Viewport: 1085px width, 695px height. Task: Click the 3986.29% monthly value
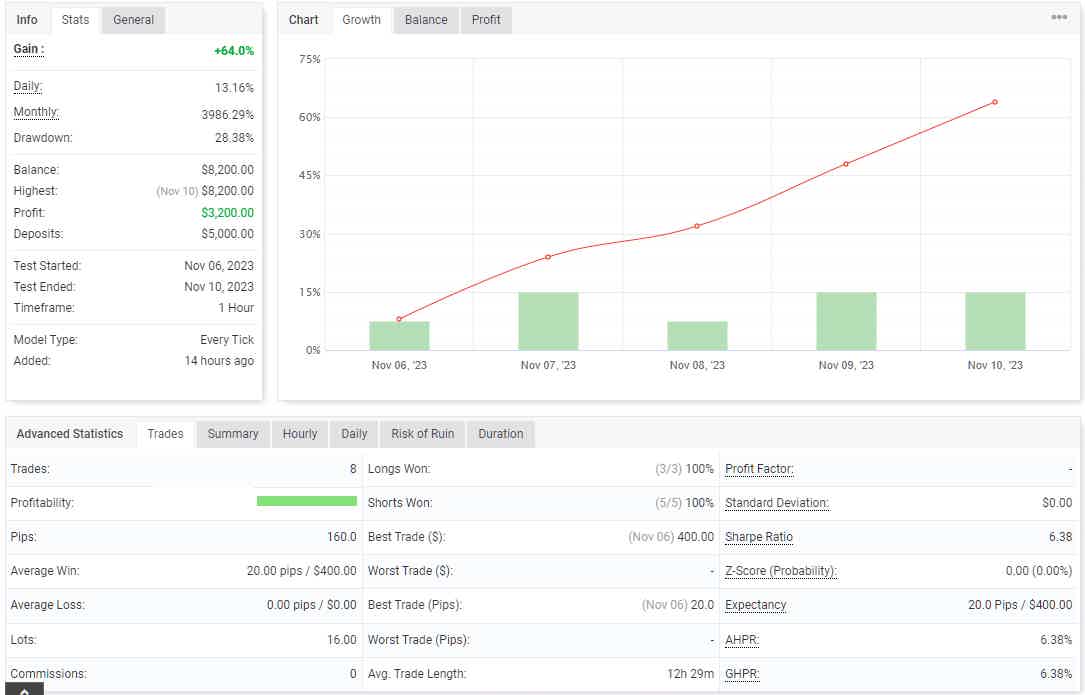point(228,115)
